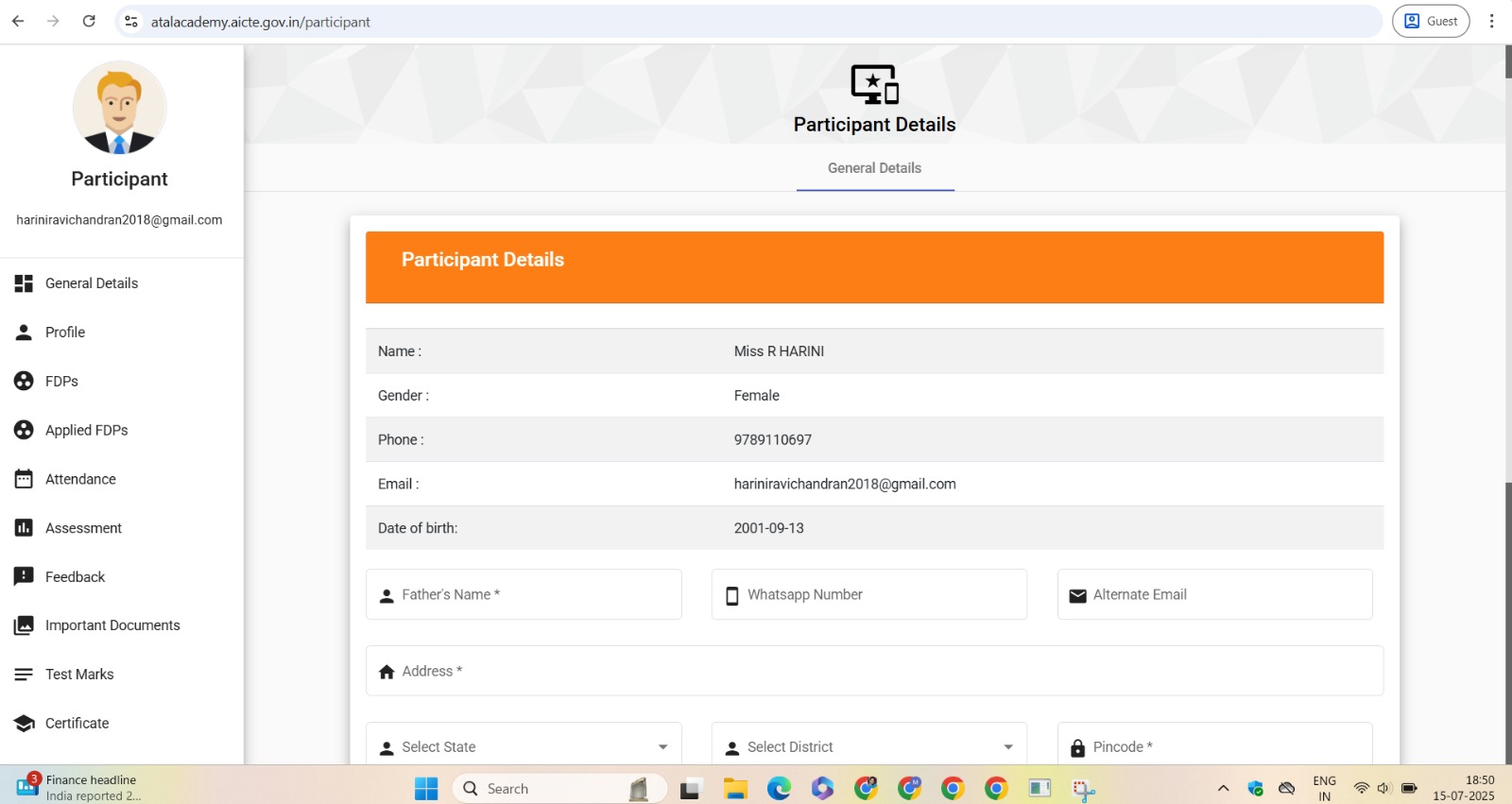1512x804 pixels.
Task: Open Test Marks in the sidebar
Action: [x=79, y=675]
